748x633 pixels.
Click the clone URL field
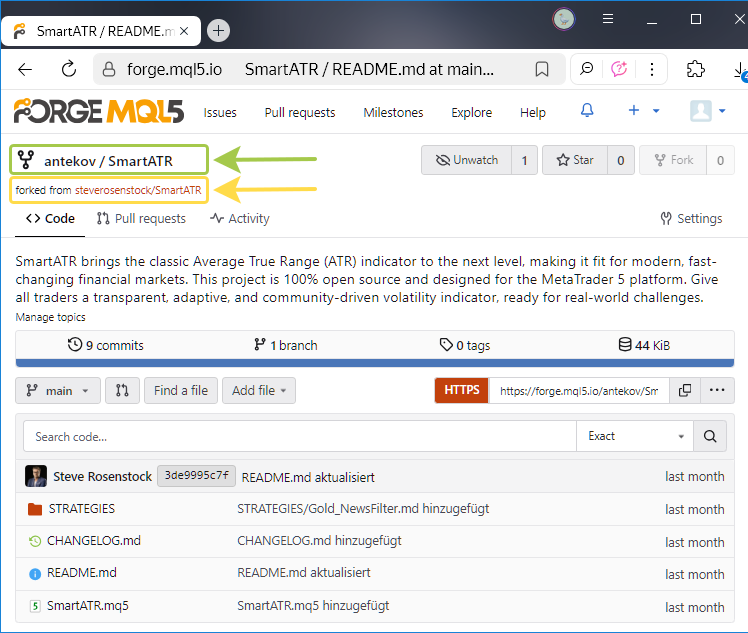[579, 391]
